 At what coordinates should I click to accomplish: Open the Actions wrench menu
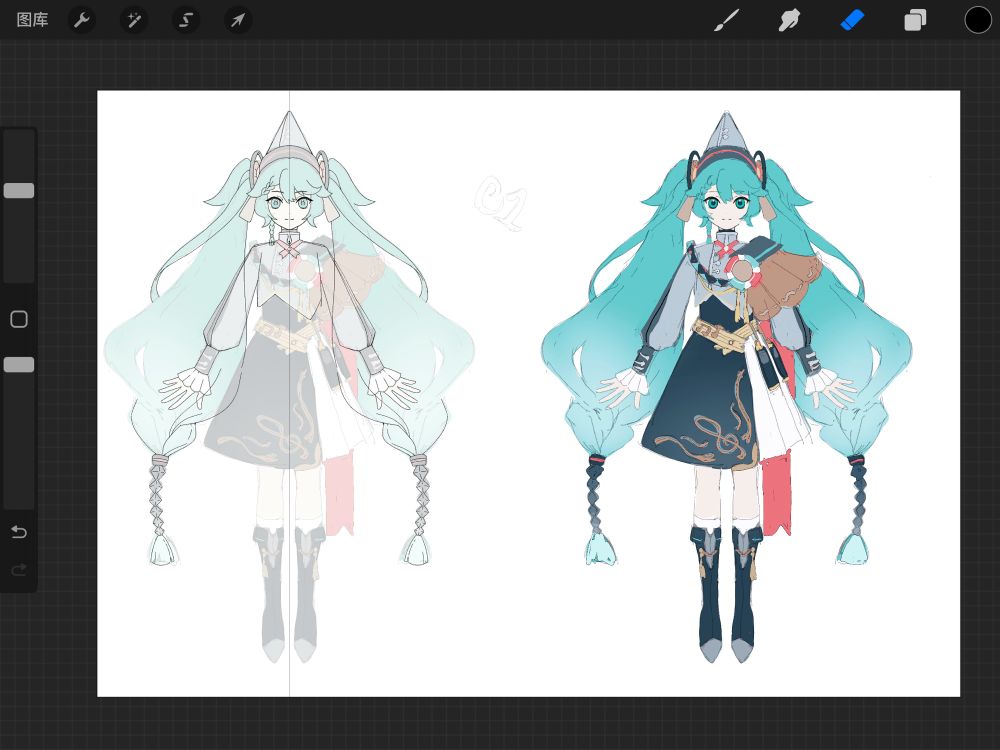pyautogui.click(x=82, y=20)
